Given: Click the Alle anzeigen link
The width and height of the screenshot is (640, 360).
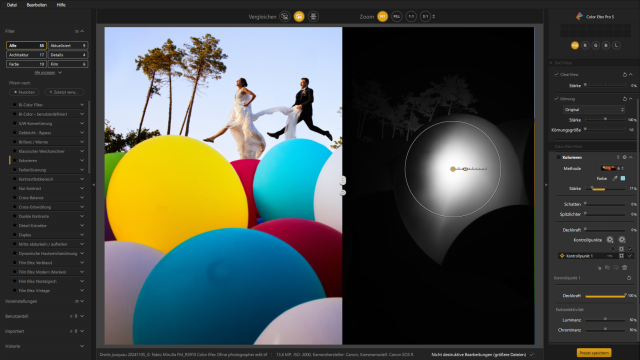Looking at the screenshot, I should pyautogui.click(x=45, y=73).
